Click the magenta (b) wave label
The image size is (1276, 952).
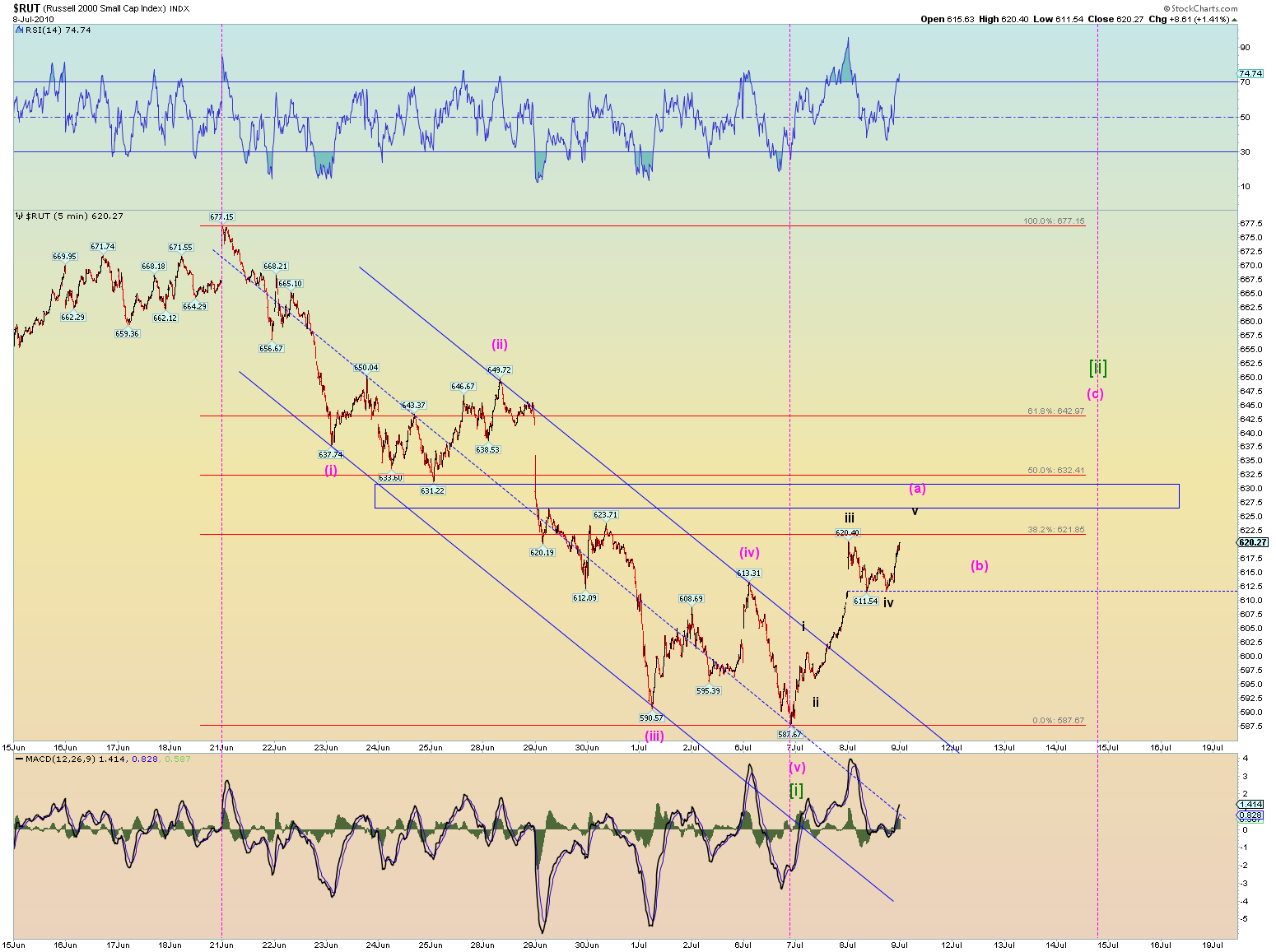coord(979,565)
